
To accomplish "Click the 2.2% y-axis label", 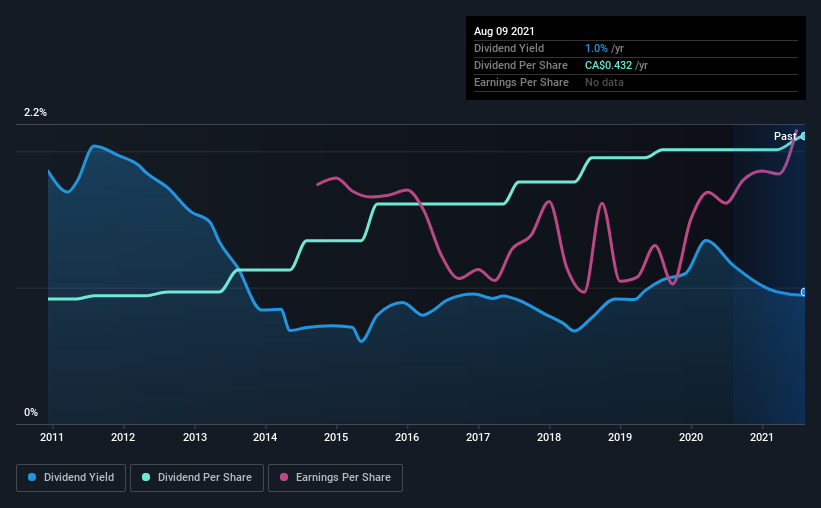I will pos(35,113).
